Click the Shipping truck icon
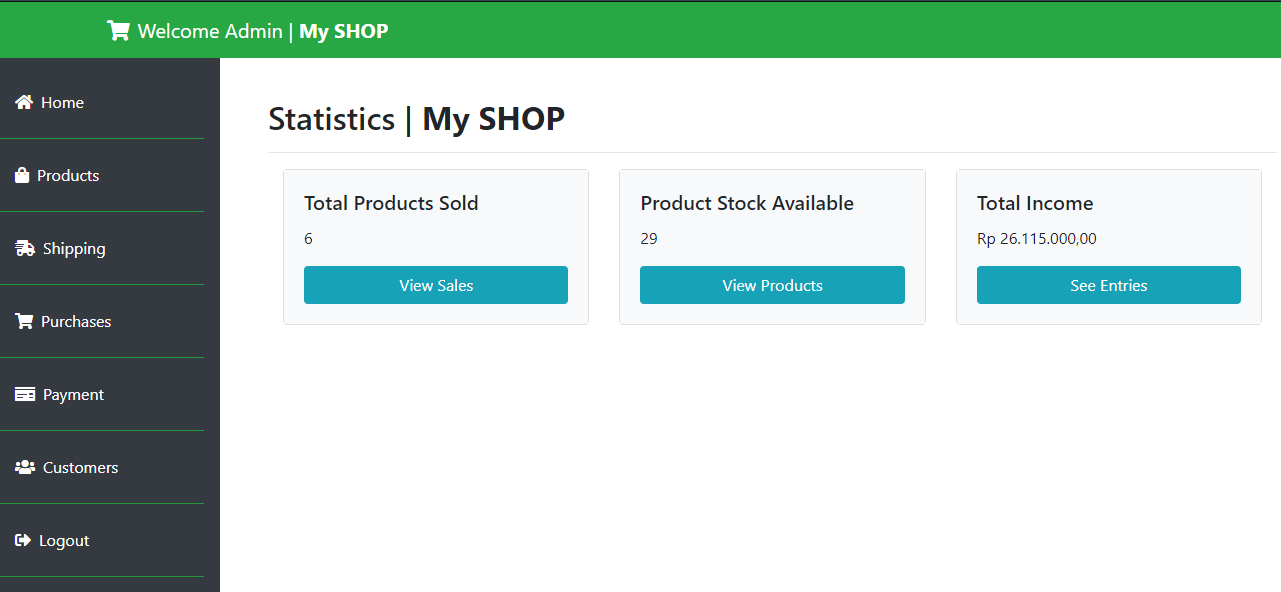This screenshot has height=592, width=1281. tap(25, 248)
